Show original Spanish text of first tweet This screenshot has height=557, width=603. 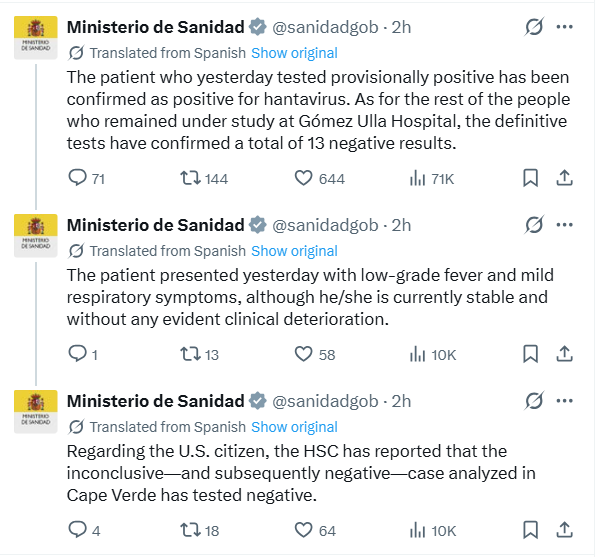(x=294, y=53)
